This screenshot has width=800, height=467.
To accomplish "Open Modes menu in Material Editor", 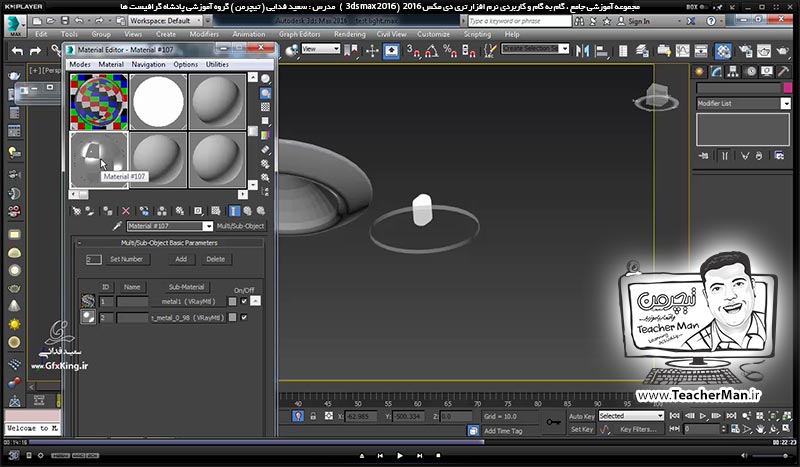I will point(80,64).
